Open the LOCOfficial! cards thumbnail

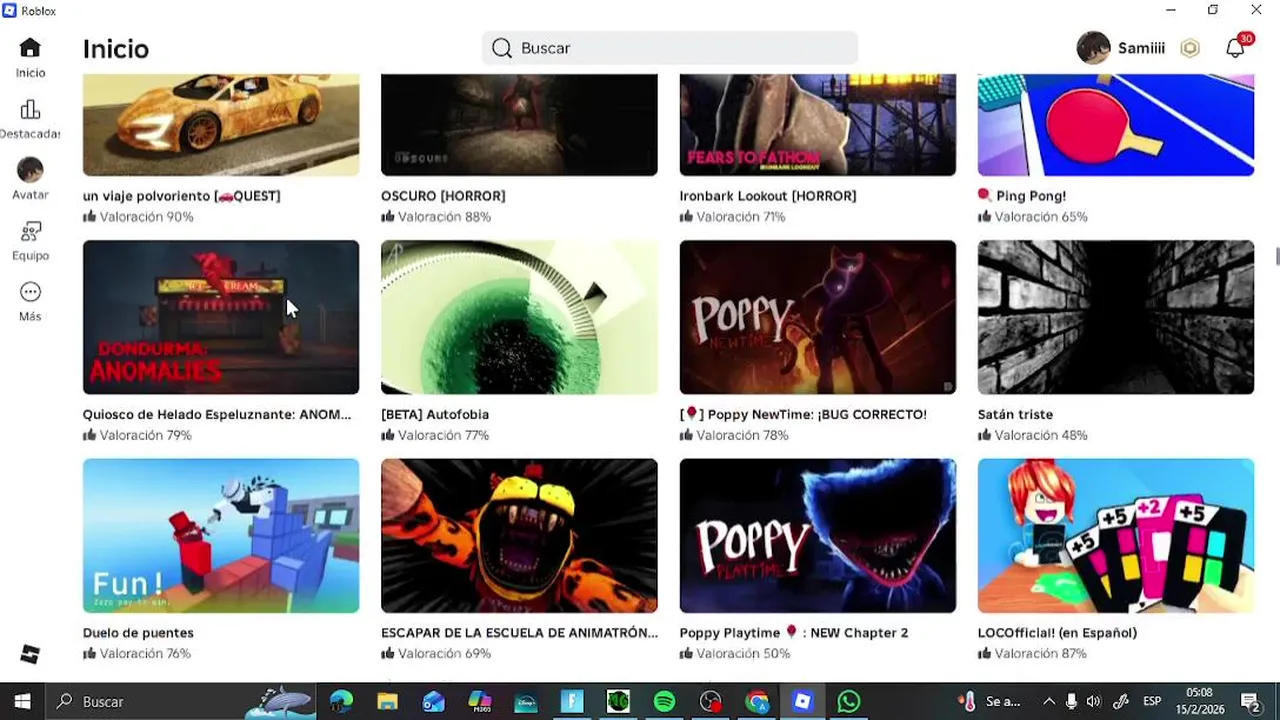pos(1116,535)
